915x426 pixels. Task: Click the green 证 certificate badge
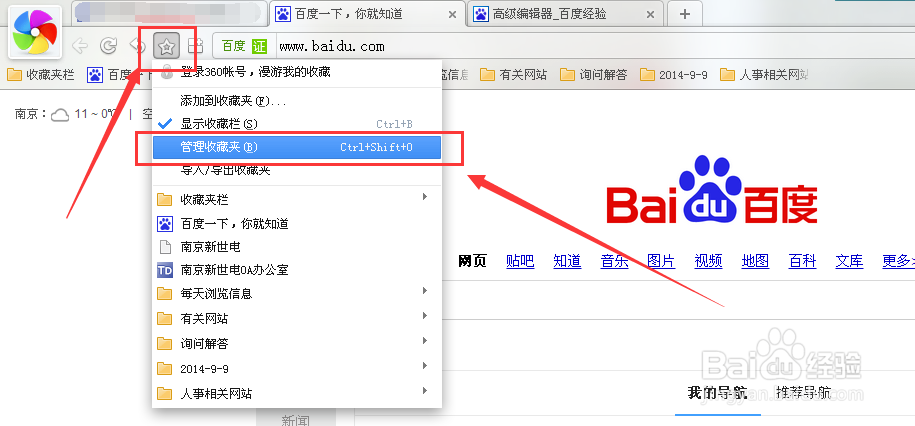259,46
